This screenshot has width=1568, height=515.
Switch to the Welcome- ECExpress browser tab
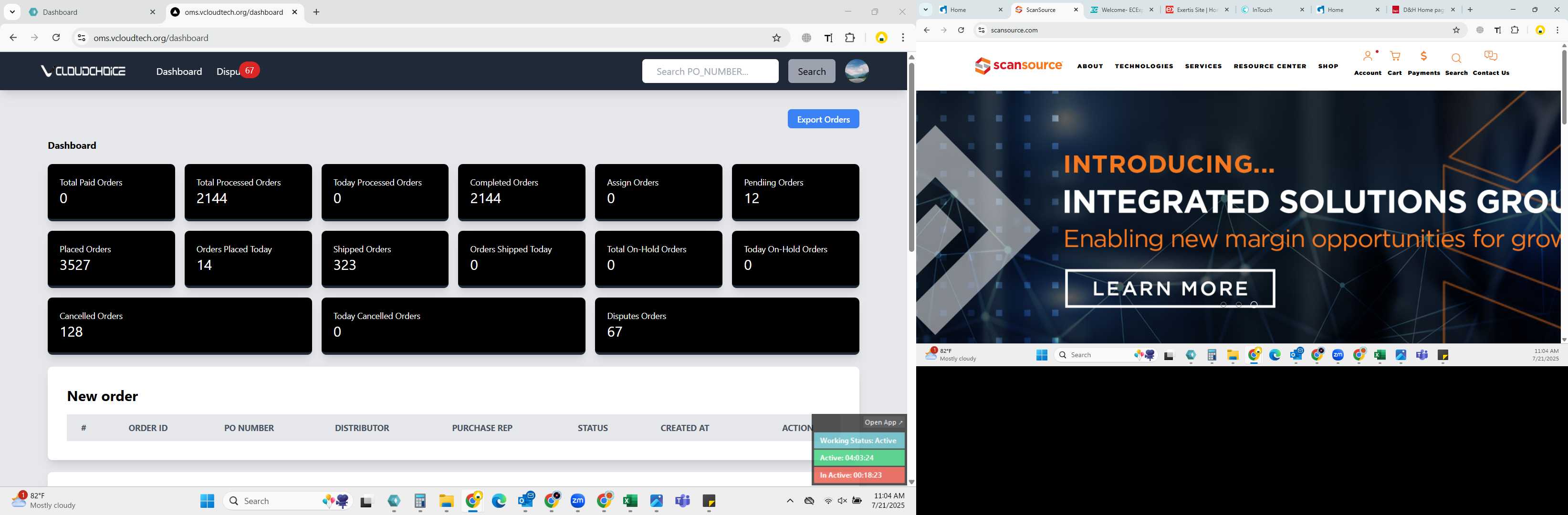click(1121, 10)
